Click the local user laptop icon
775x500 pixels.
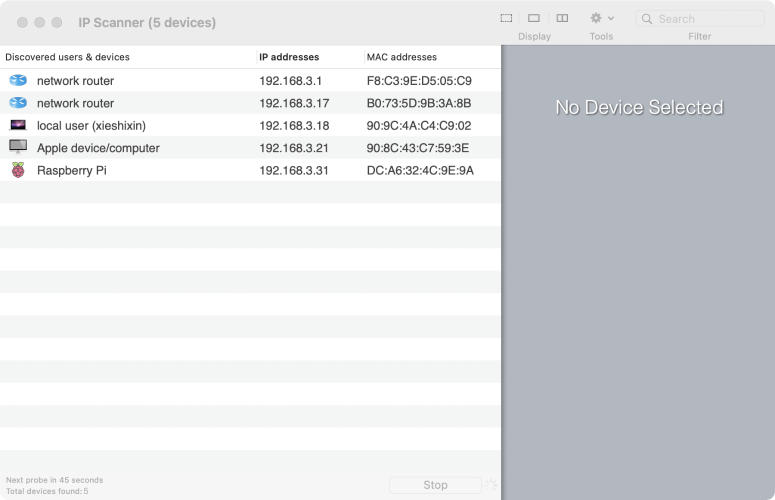18,125
